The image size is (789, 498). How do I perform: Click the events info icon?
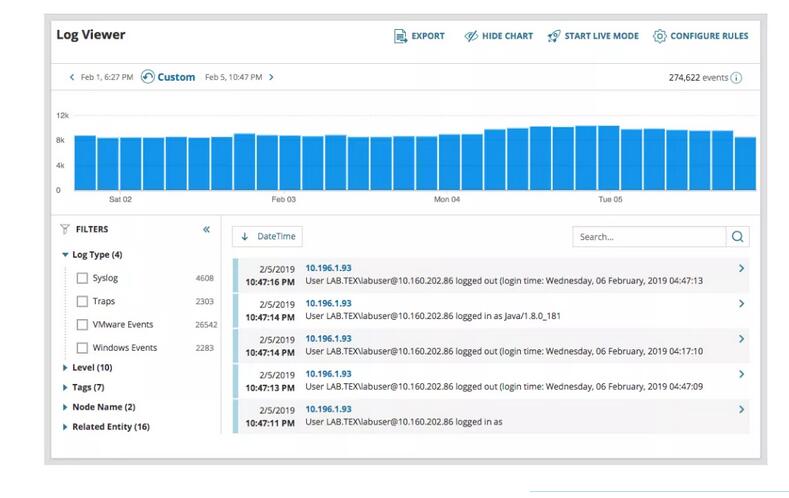pos(737,77)
